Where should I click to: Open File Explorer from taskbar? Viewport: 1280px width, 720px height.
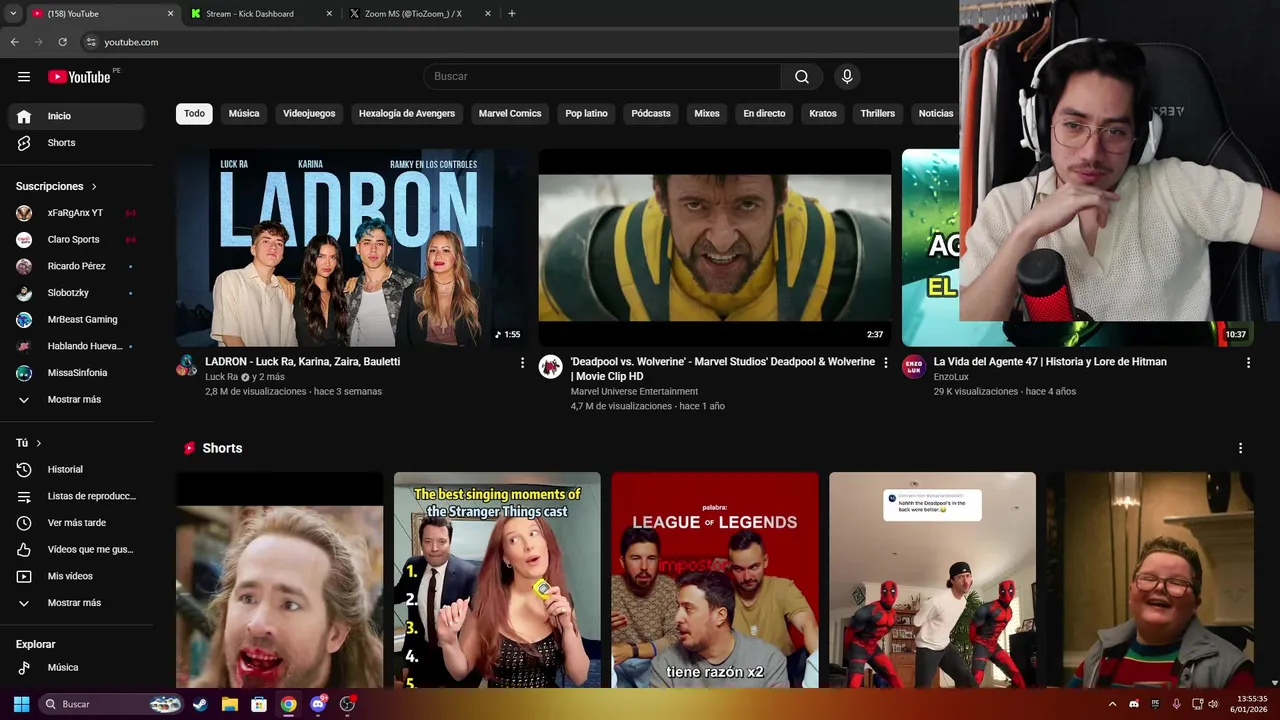(x=229, y=704)
